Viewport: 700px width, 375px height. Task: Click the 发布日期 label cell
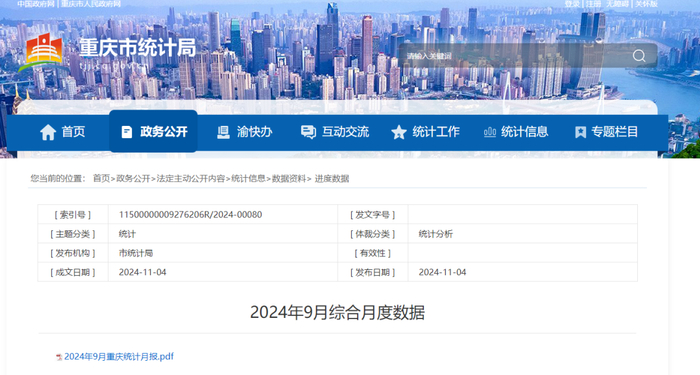tap(373, 272)
